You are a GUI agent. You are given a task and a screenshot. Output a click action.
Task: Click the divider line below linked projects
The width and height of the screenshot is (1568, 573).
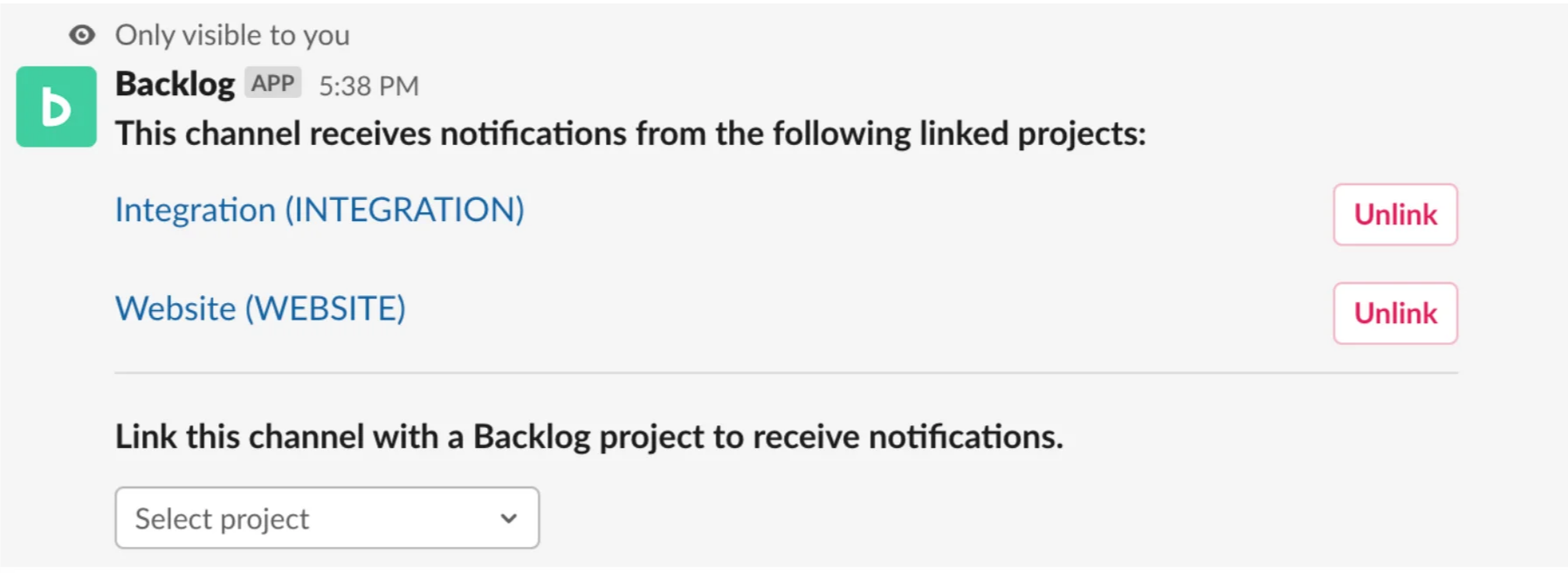pos(787,373)
